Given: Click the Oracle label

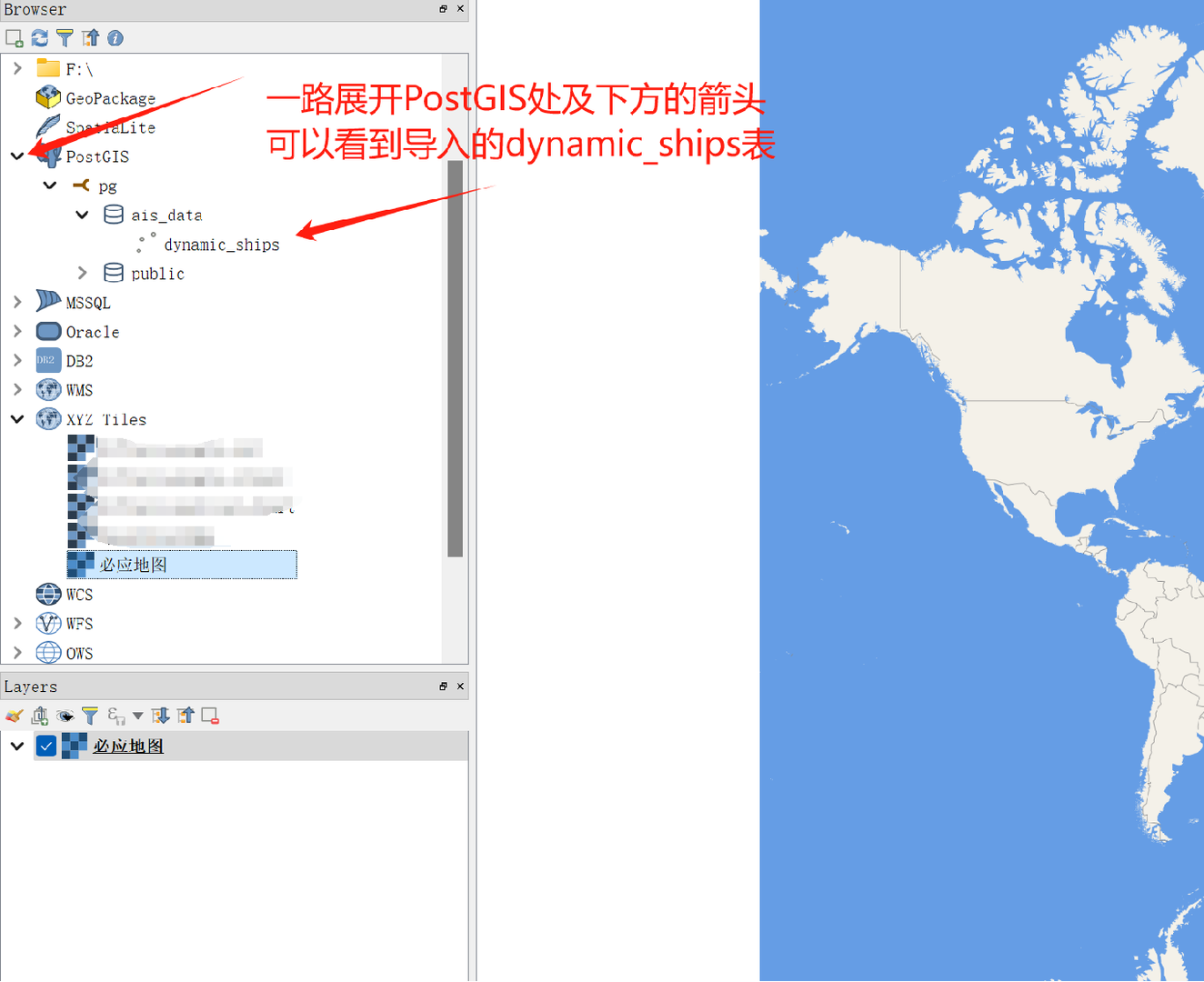Looking at the screenshot, I should (93, 332).
